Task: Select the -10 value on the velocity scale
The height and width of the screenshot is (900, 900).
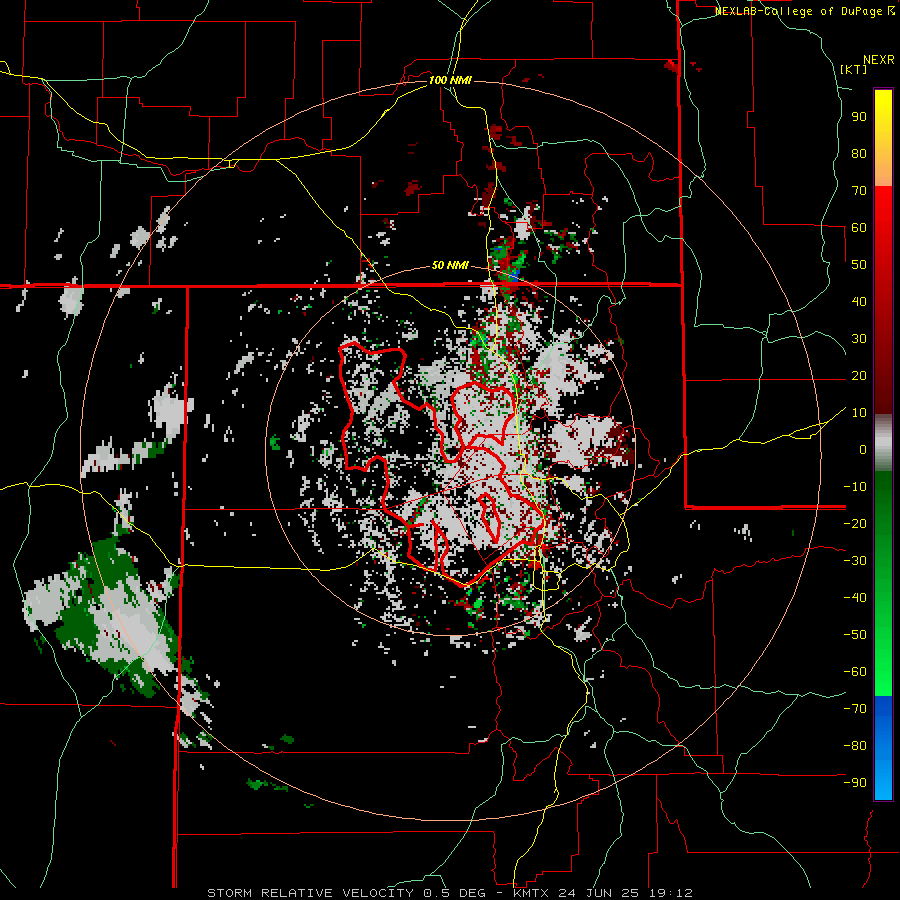Action: click(x=855, y=487)
